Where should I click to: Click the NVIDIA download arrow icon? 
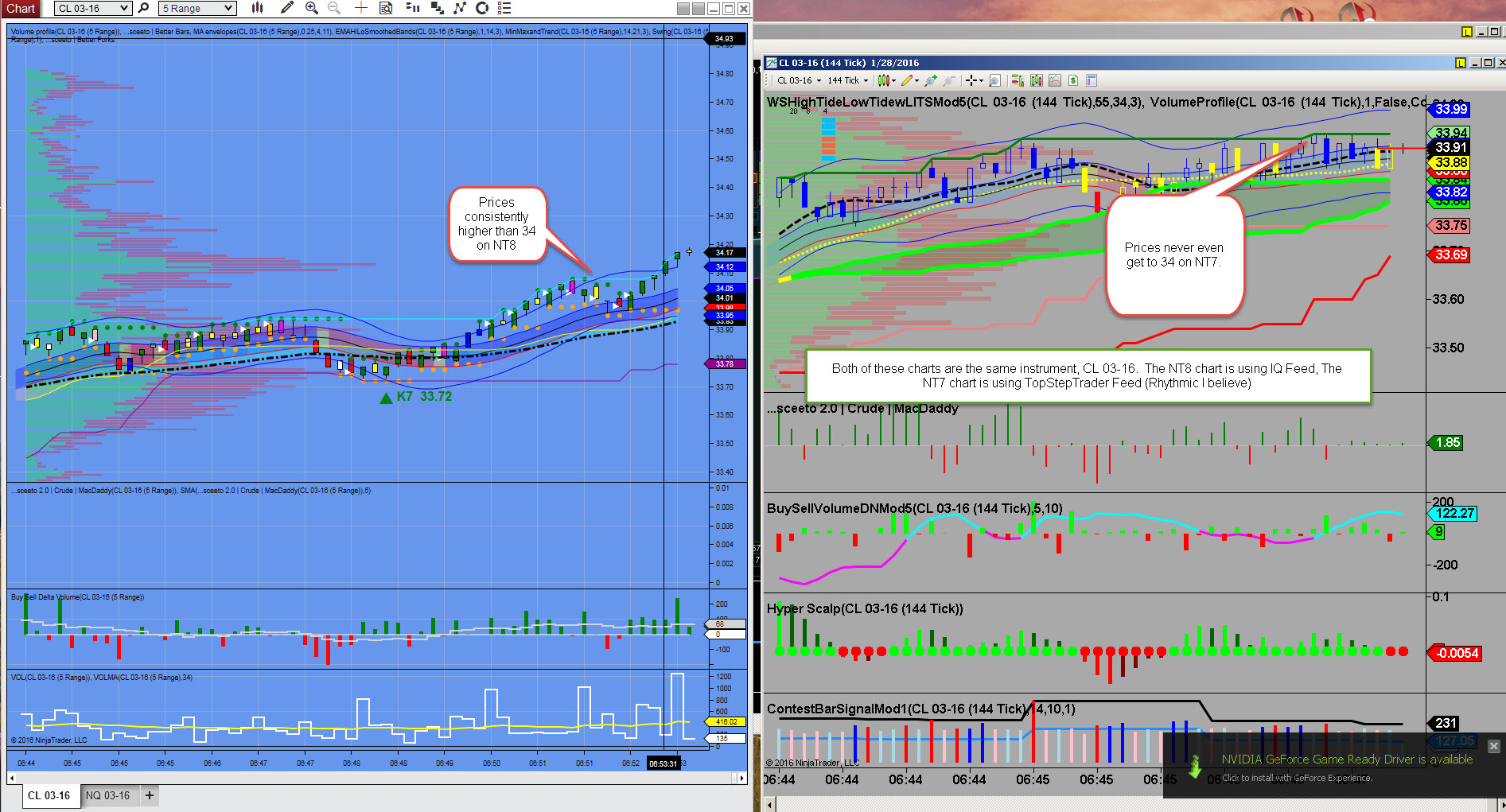click(x=1195, y=767)
